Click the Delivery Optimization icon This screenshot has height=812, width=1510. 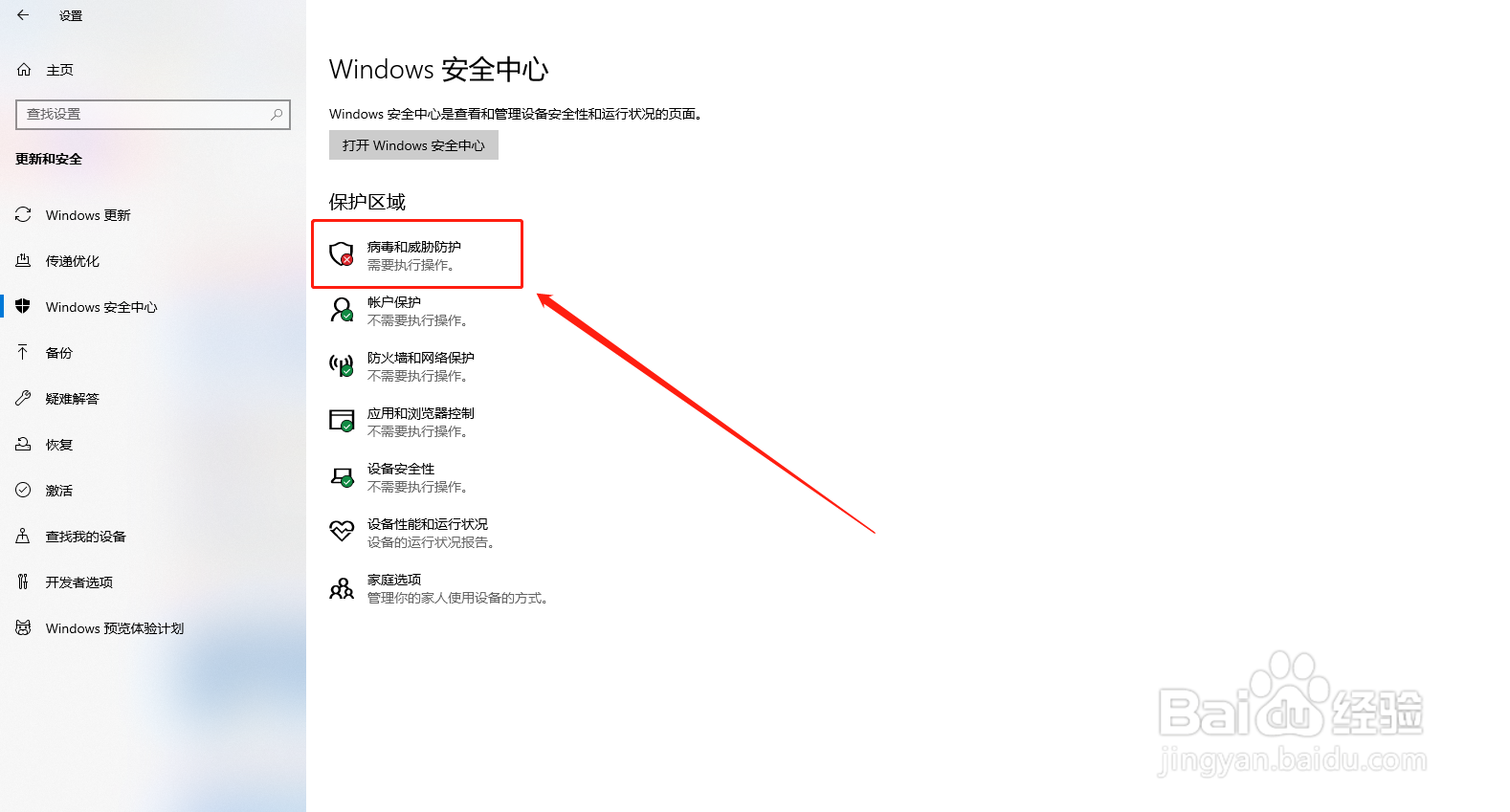[x=23, y=260]
